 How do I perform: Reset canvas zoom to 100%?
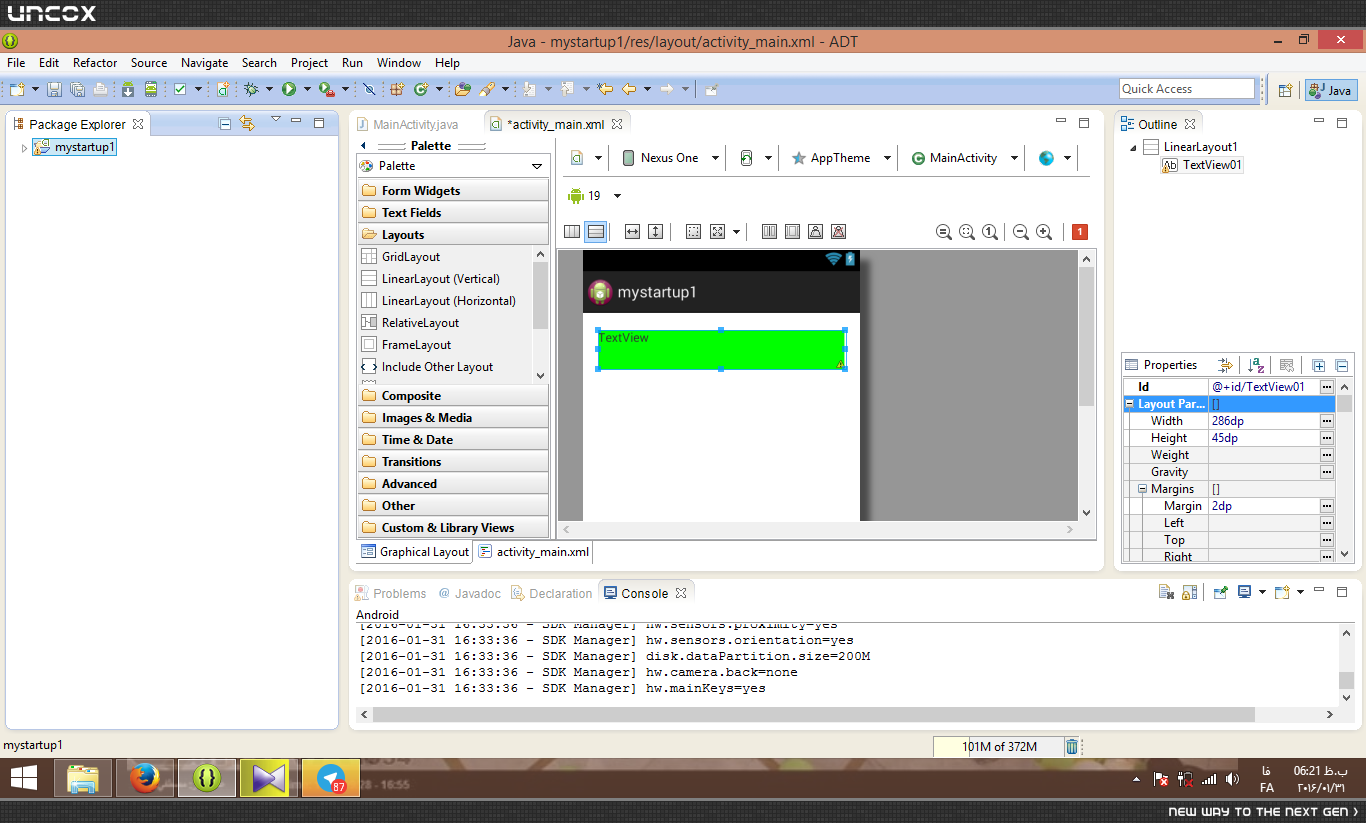(990, 232)
